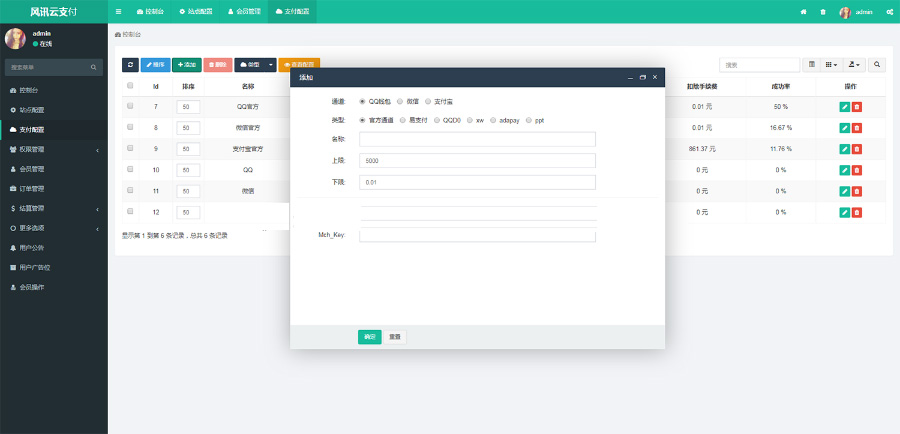Expand 权限管理 in the sidebar
Viewport: 900px width, 434px height.
(54, 149)
